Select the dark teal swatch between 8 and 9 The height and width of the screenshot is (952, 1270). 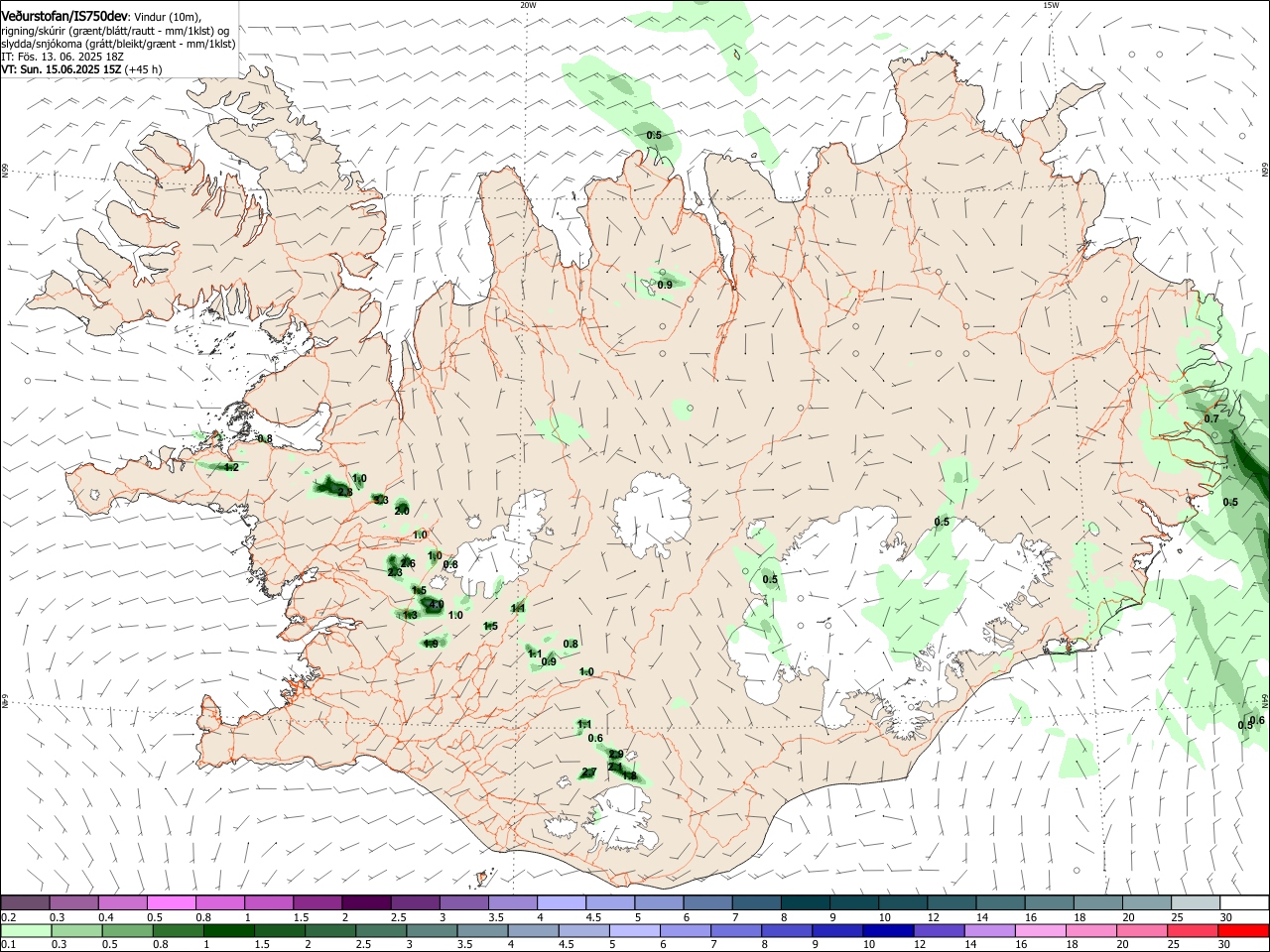coord(807,902)
